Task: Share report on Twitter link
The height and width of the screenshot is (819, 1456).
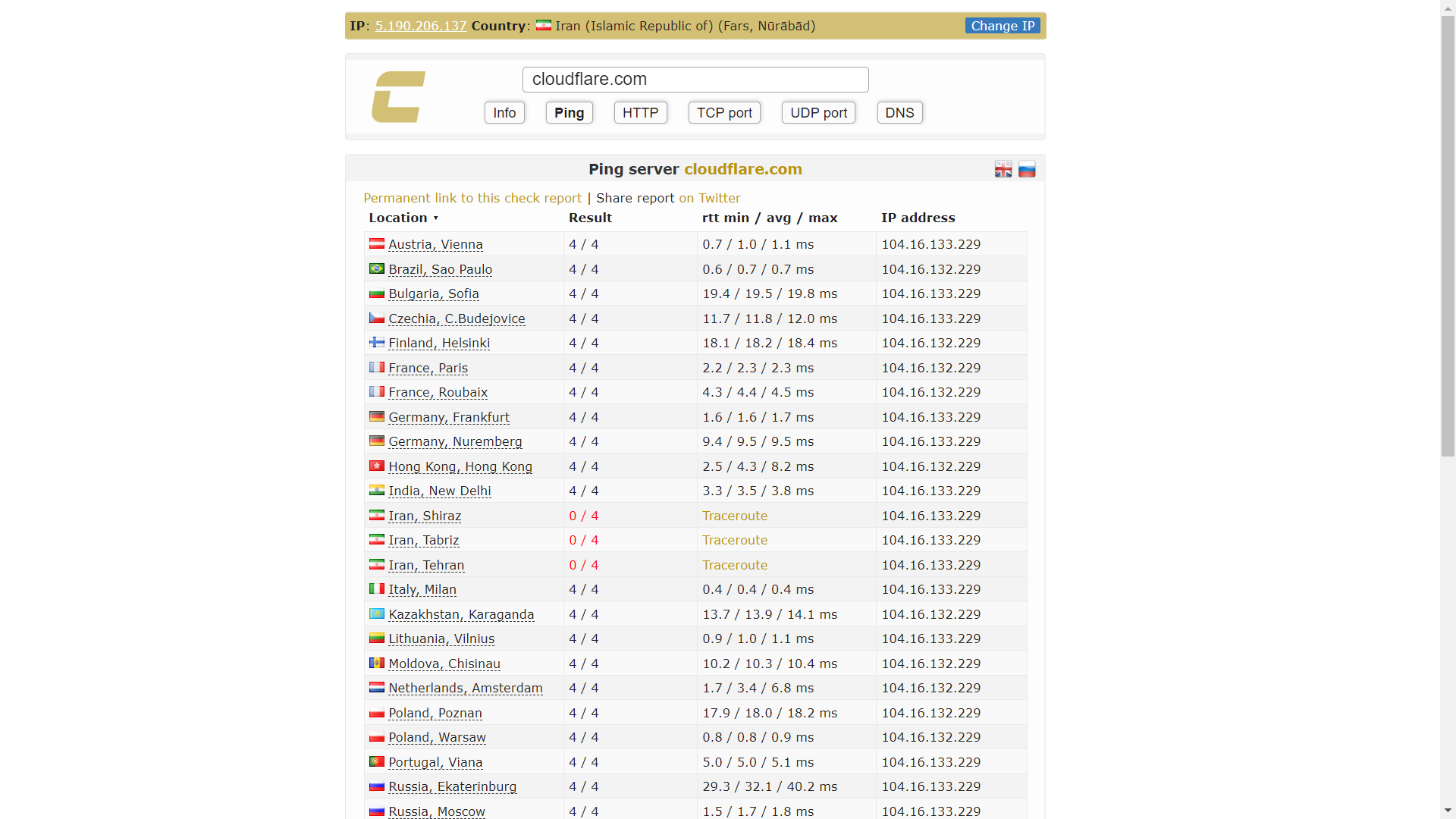Action: [x=710, y=198]
